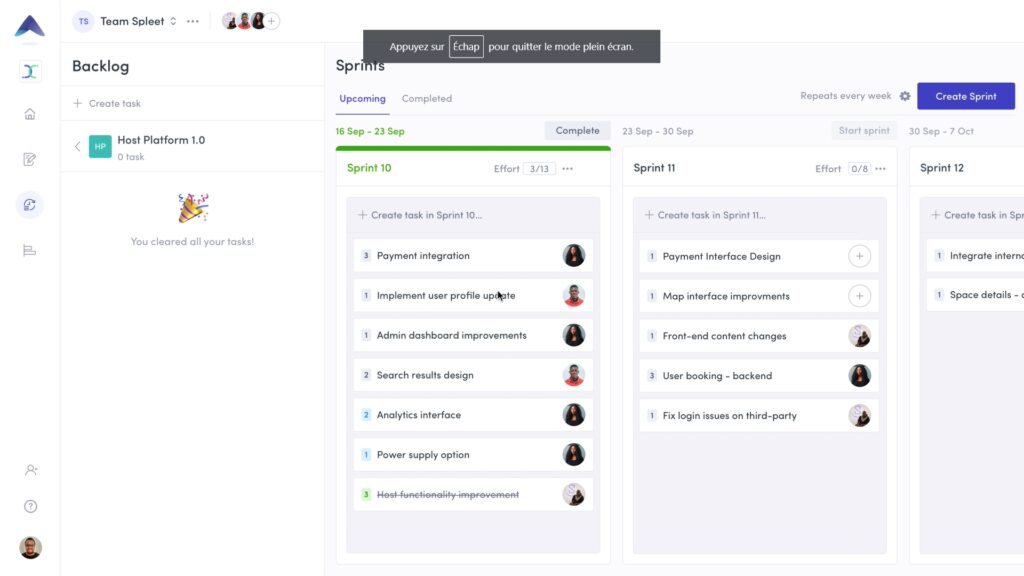Open the roadmap timeline icon in sidebar
The height and width of the screenshot is (576, 1024).
tap(30, 250)
